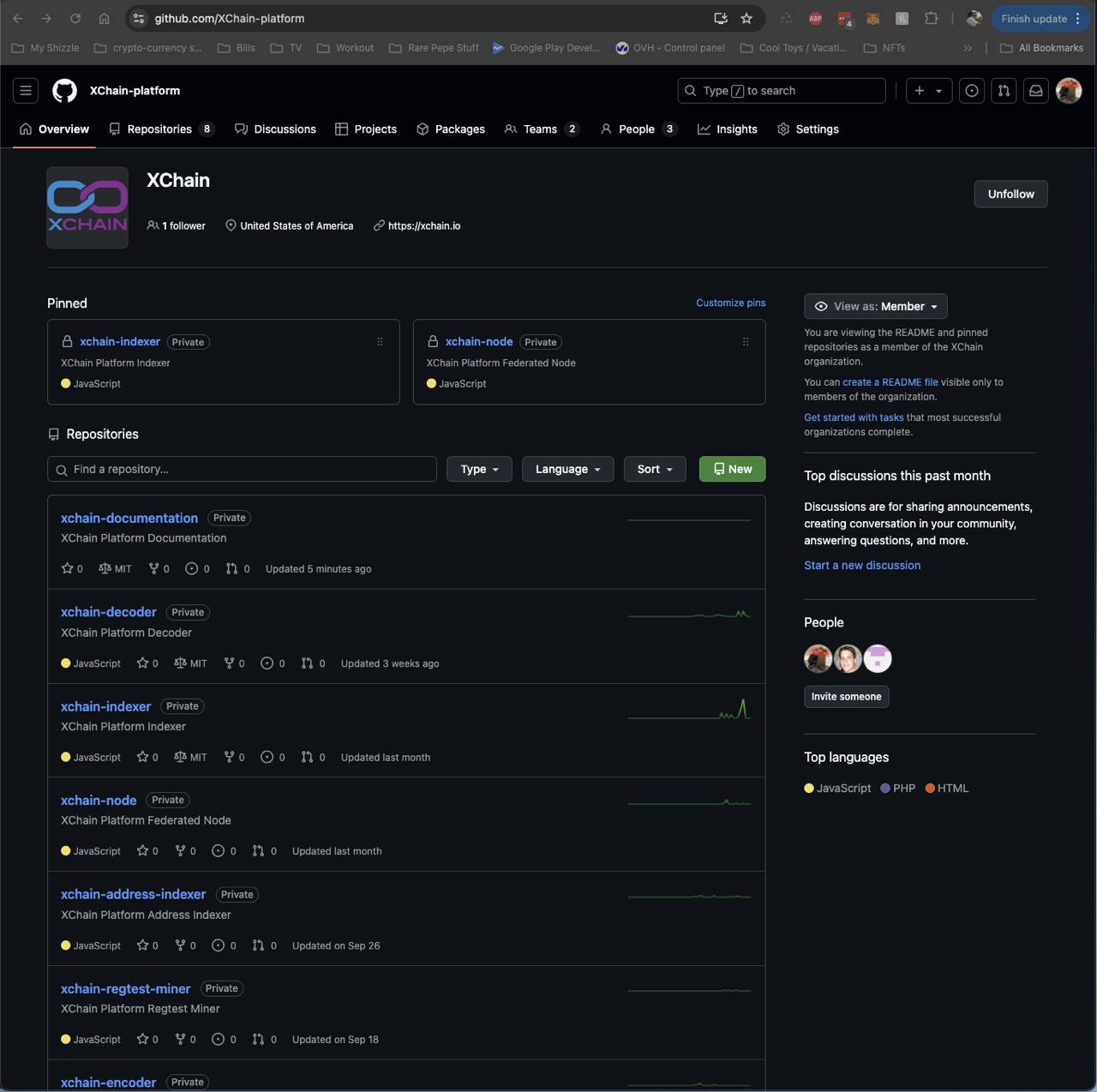Switch to the Overview tab
The image size is (1097, 1092).
pyautogui.click(x=54, y=129)
